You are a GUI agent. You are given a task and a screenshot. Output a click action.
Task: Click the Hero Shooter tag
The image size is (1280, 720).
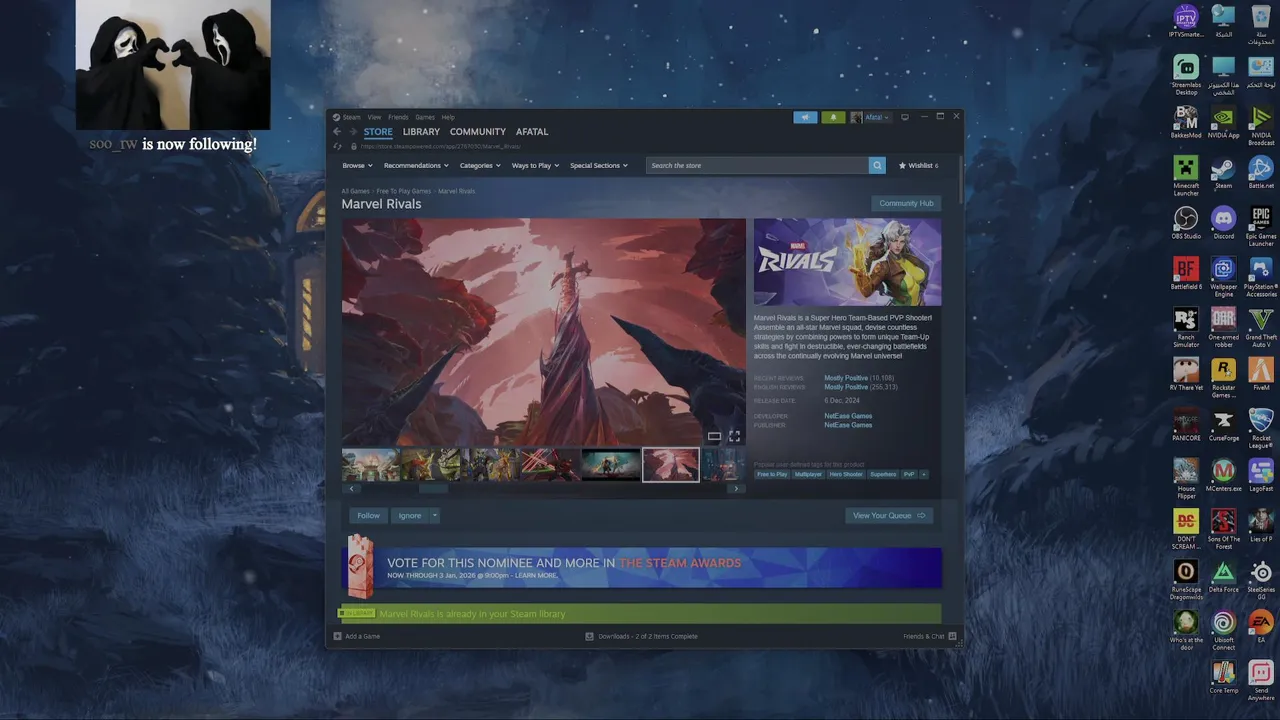pyautogui.click(x=846, y=474)
